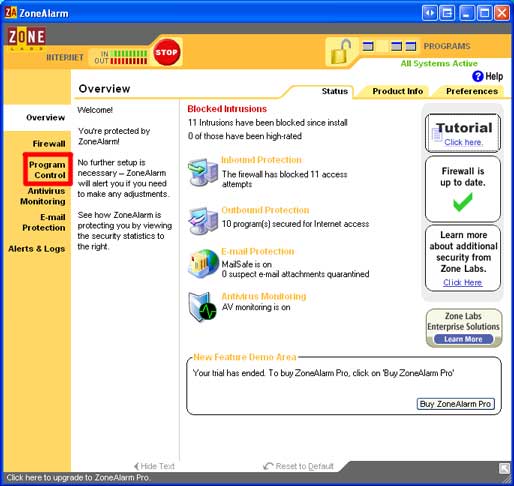Click the green firewall up-to-date checkmark
514x486 pixels.
click(463, 201)
